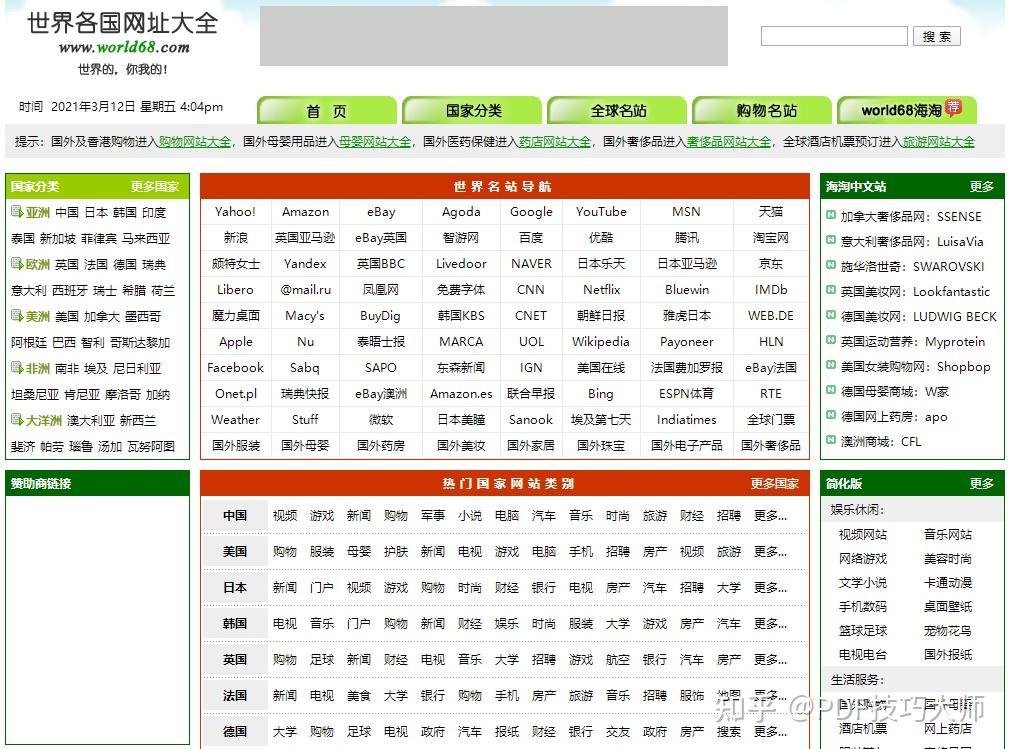1011x749 pixels.
Task: Open the Amazon.es site link
Action: tap(461, 393)
